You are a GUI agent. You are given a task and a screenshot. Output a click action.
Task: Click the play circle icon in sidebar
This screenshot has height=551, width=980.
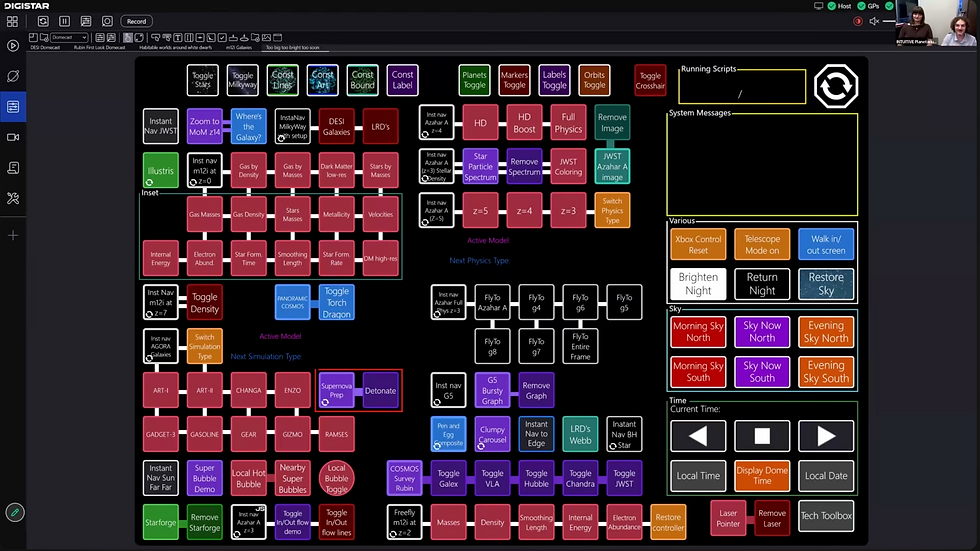(x=12, y=46)
